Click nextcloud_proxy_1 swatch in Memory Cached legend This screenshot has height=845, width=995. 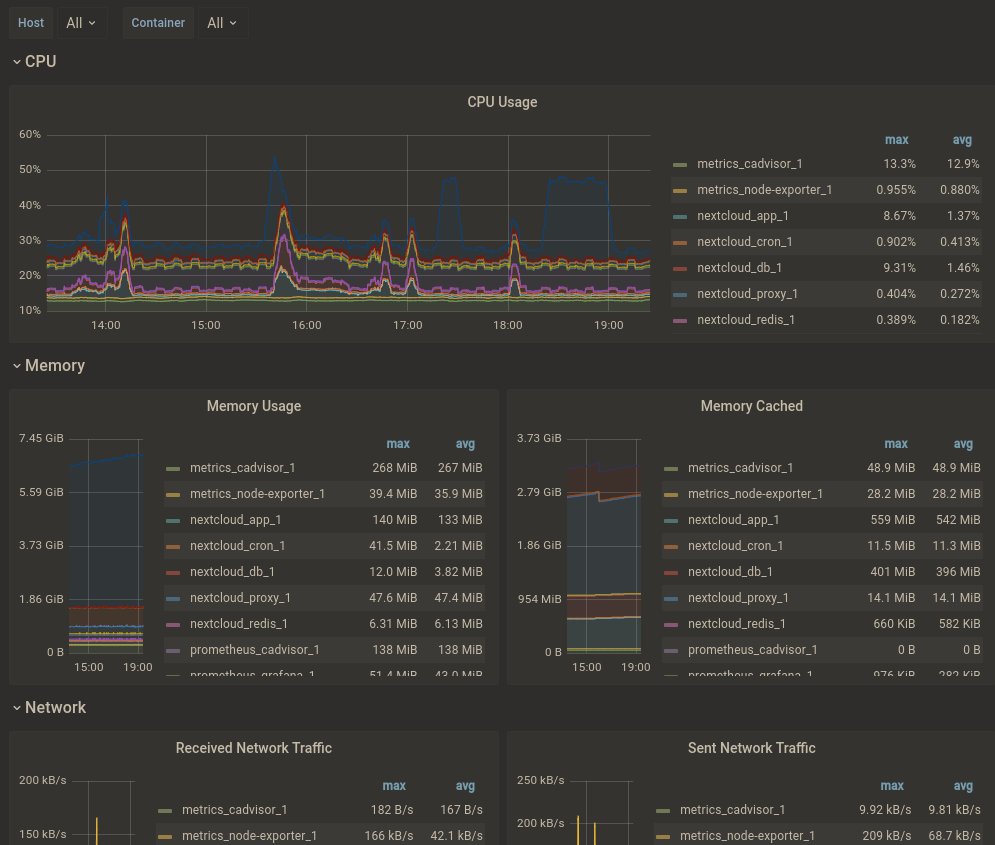[x=671, y=599]
